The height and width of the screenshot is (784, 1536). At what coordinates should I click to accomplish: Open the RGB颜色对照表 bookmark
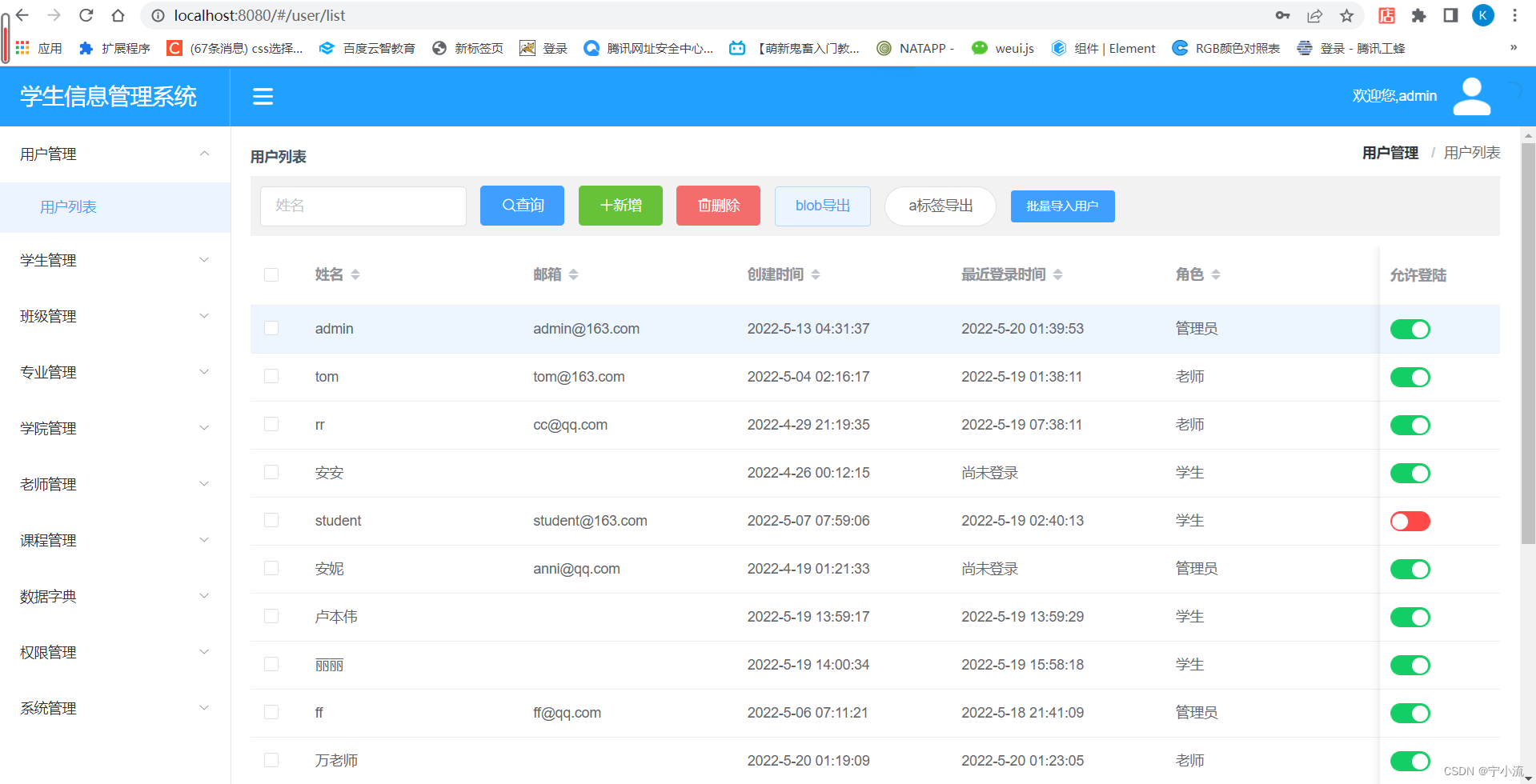click(1225, 48)
